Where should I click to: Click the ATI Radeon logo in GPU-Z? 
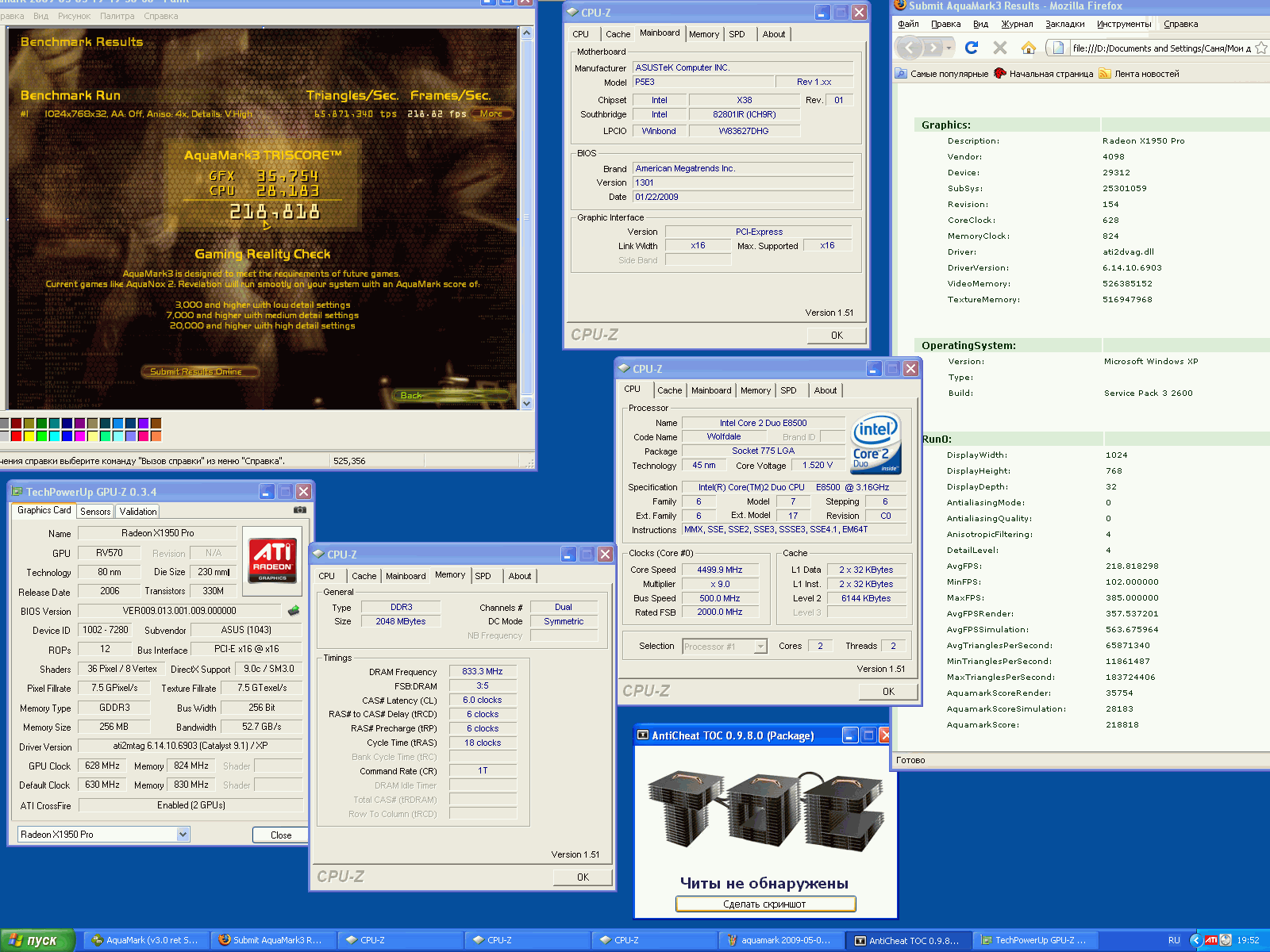pos(272,559)
